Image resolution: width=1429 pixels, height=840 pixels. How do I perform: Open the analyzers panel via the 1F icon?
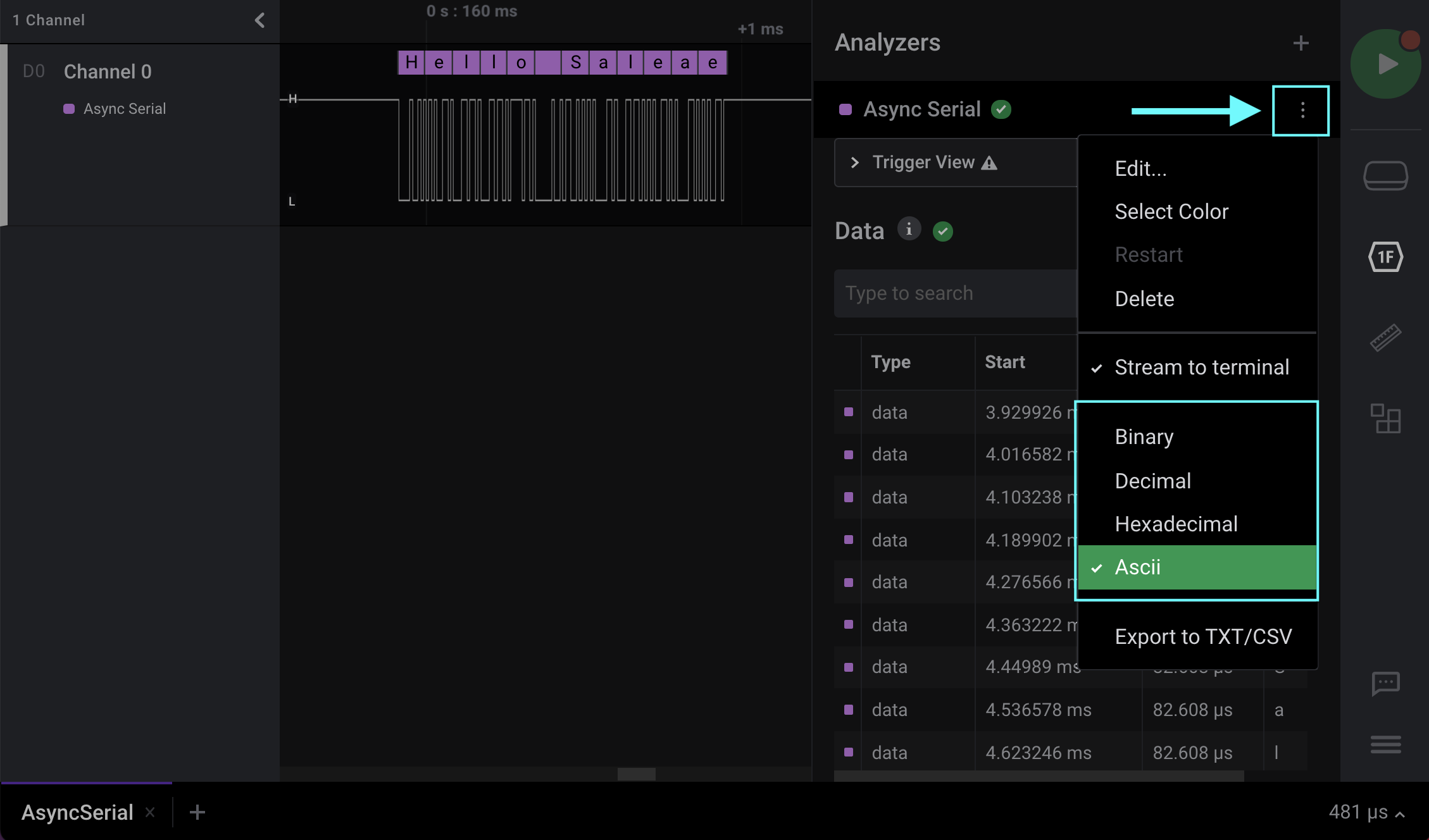coord(1386,257)
